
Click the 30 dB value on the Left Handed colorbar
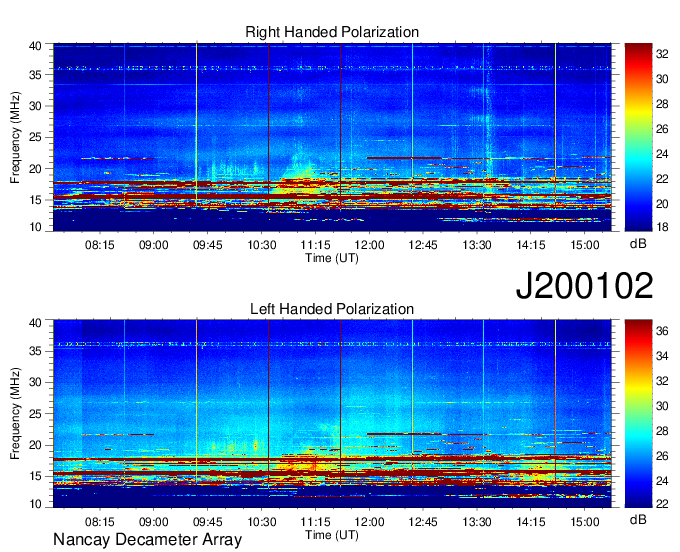(662, 406)
